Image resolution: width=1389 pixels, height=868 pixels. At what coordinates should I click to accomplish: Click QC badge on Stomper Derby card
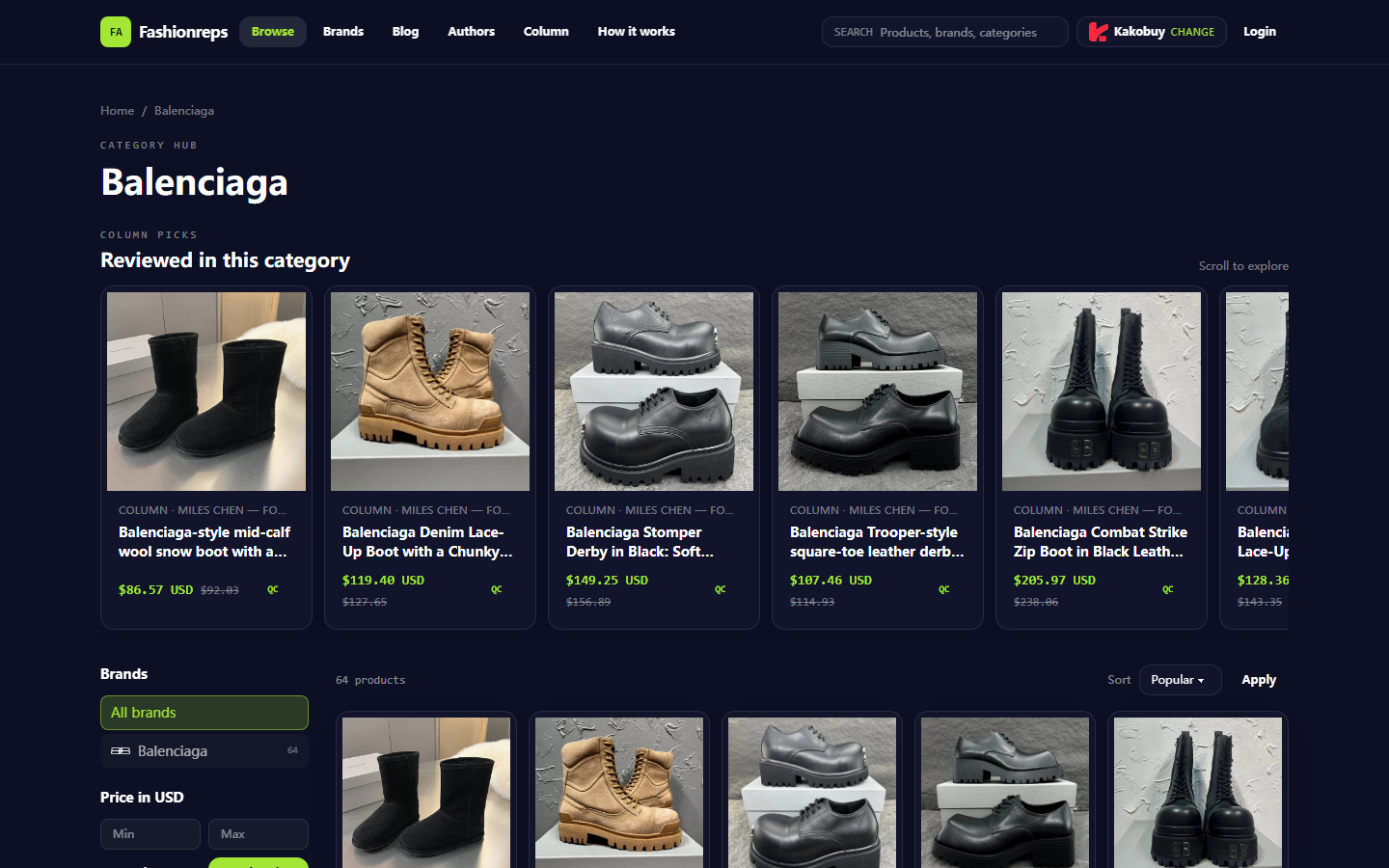click(x=721, y=589)
